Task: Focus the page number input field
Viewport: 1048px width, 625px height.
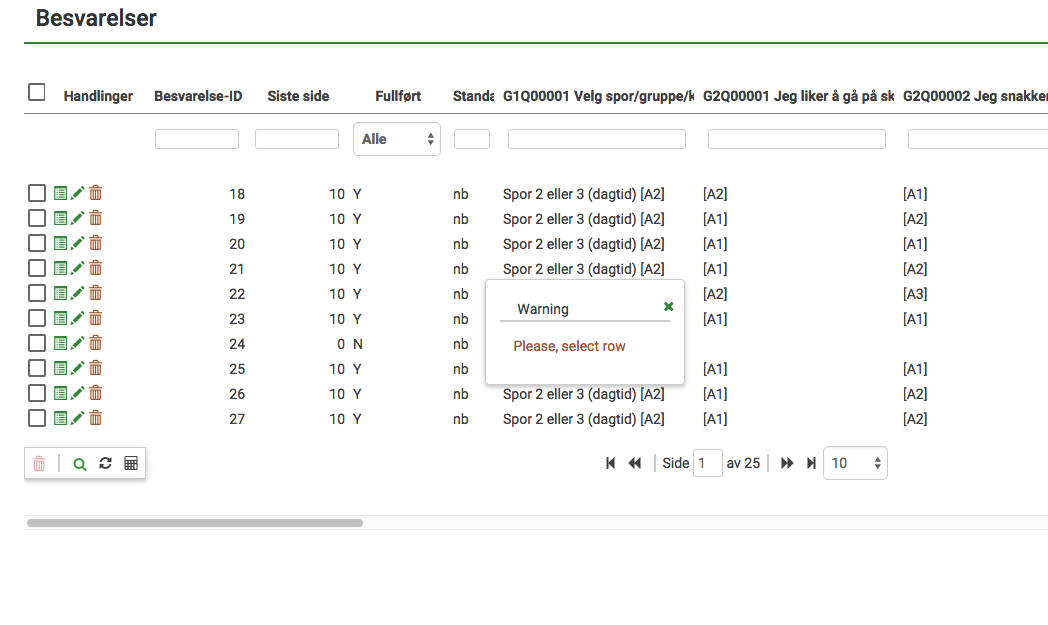Action: pyautogui.click(x=708, y=463)
